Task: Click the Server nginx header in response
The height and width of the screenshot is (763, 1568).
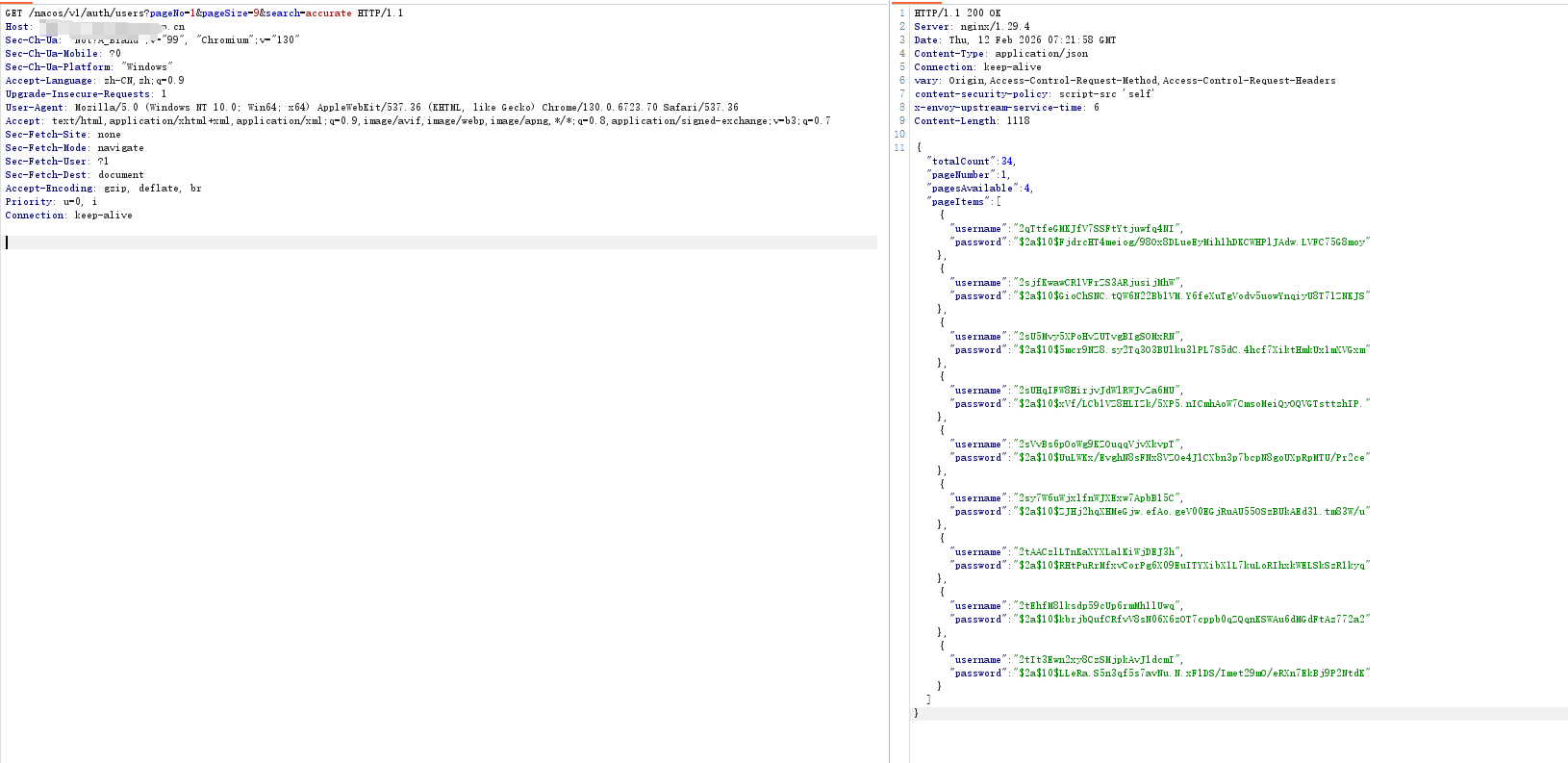Action: tap(972, 27)
